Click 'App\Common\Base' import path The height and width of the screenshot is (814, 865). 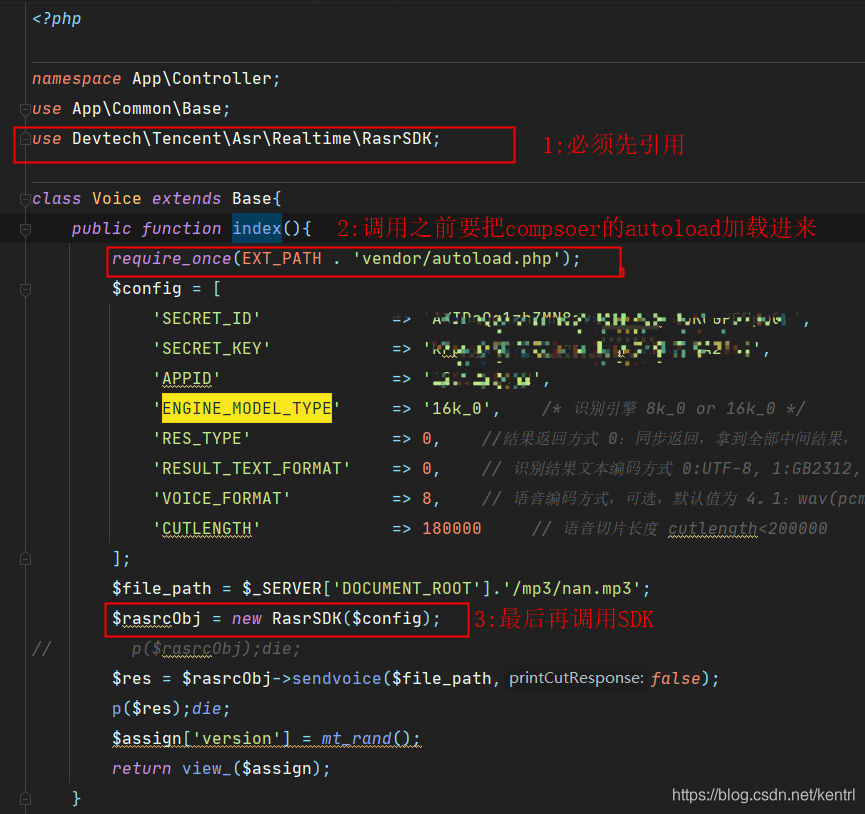point(146,109)
